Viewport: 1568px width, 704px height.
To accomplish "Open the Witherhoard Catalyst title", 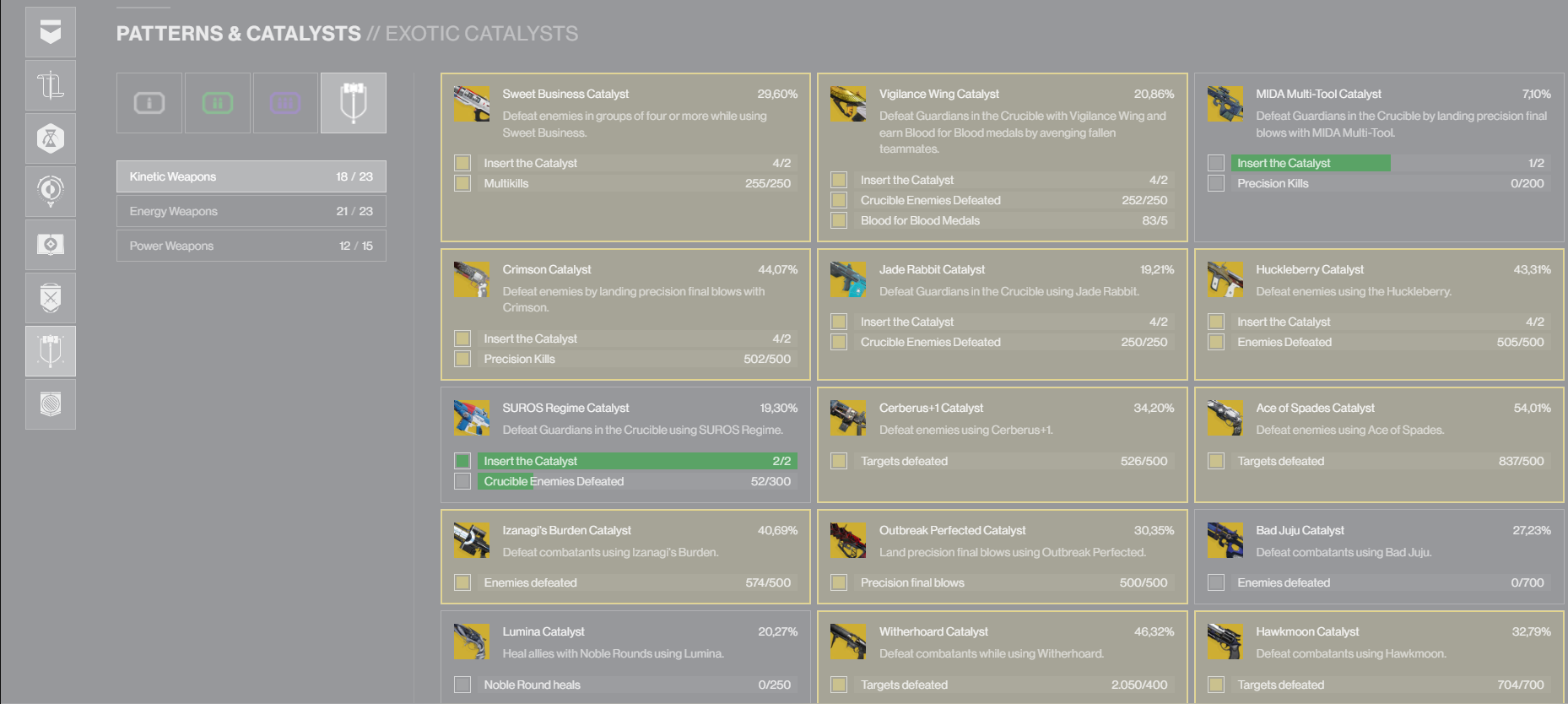I will point(933,631).
